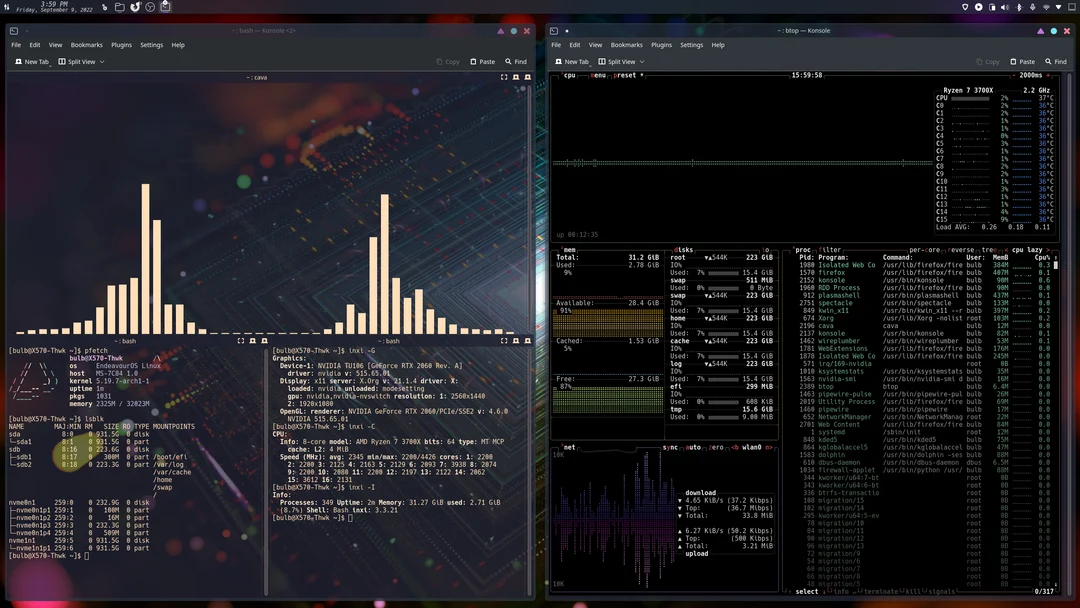Open the volume icon in the system tray
Image resolution: width=1080 pixels, height=608 pixels.
(1004, 7)
